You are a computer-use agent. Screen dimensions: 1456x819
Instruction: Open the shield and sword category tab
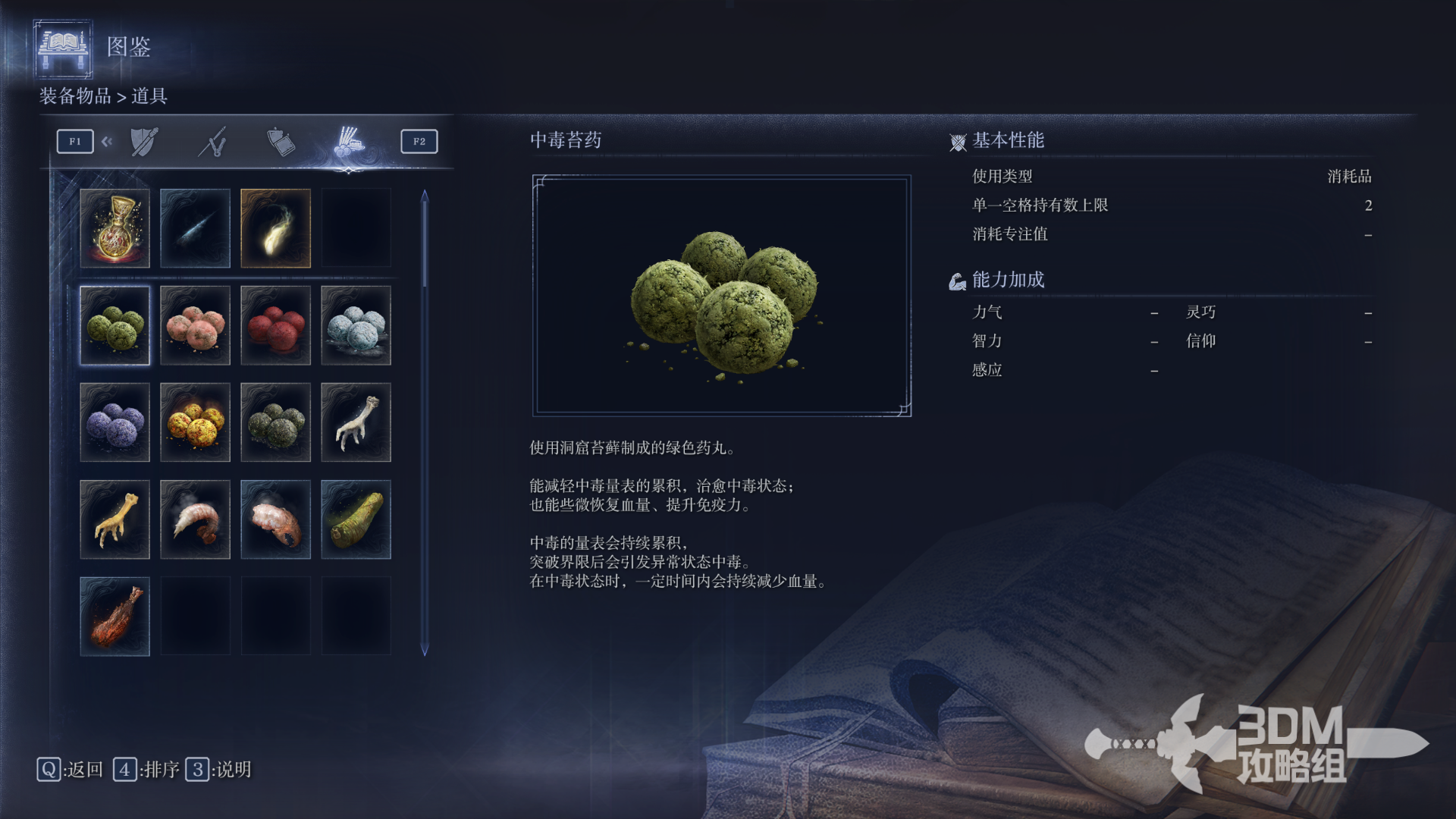pyautogui.click(x=144, y=142)
